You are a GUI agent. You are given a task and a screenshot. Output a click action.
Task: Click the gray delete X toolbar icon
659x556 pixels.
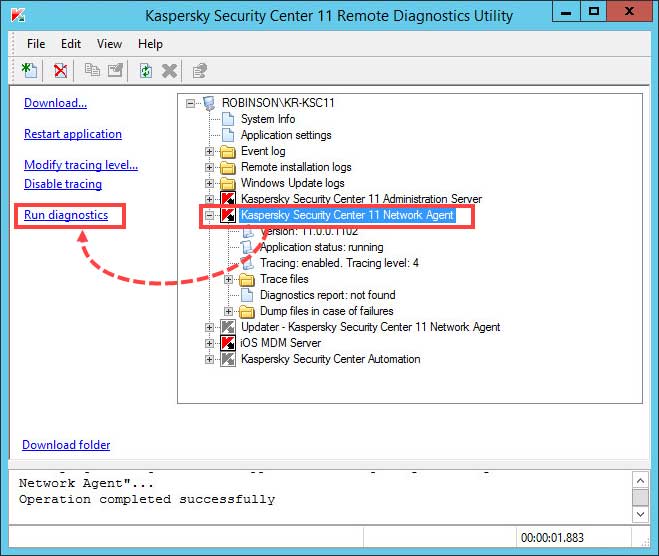(x=169, y=71)
